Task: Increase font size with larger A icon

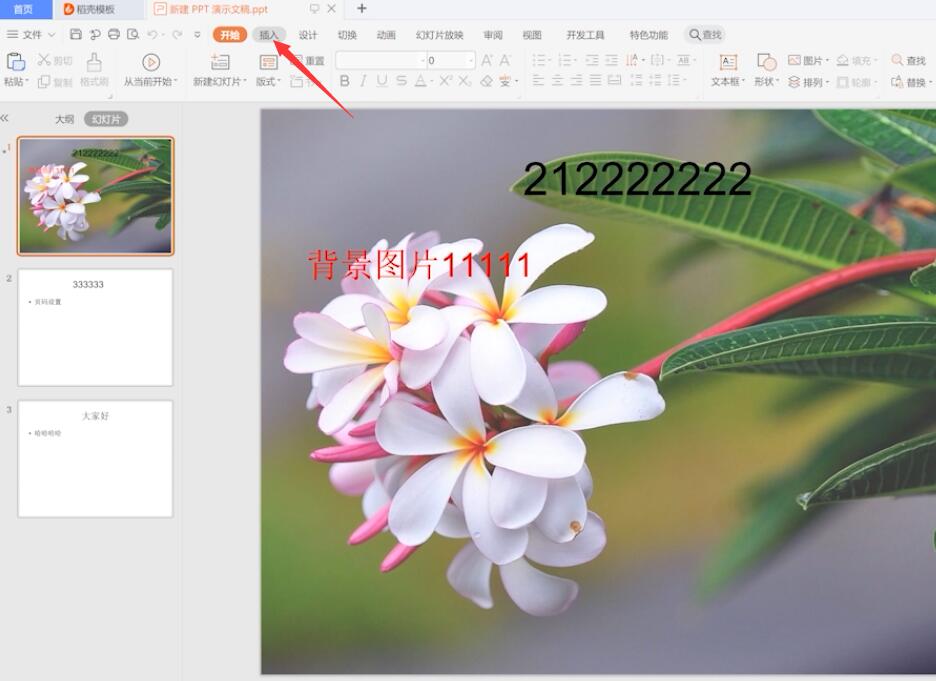Action: [x=487, y=60]
